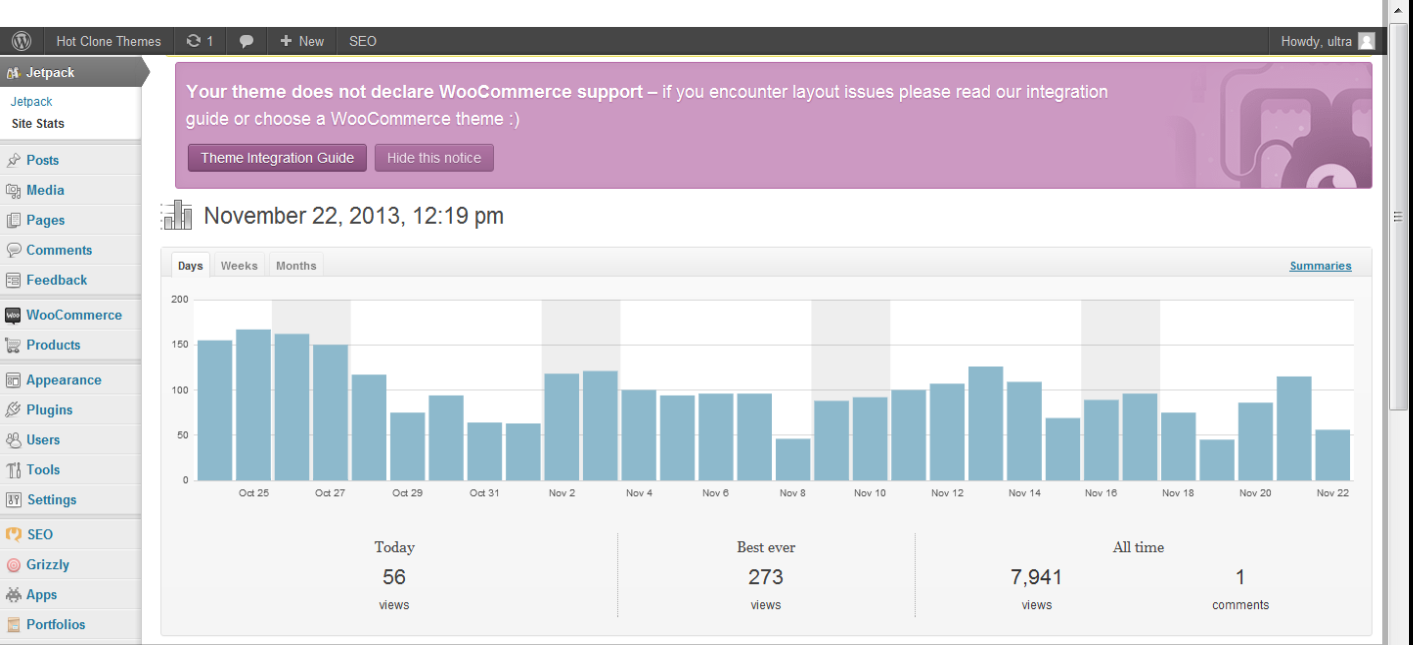
Task: Open the SEO admin bar menu
Action: pyautogui.click(x=363, y=41)
